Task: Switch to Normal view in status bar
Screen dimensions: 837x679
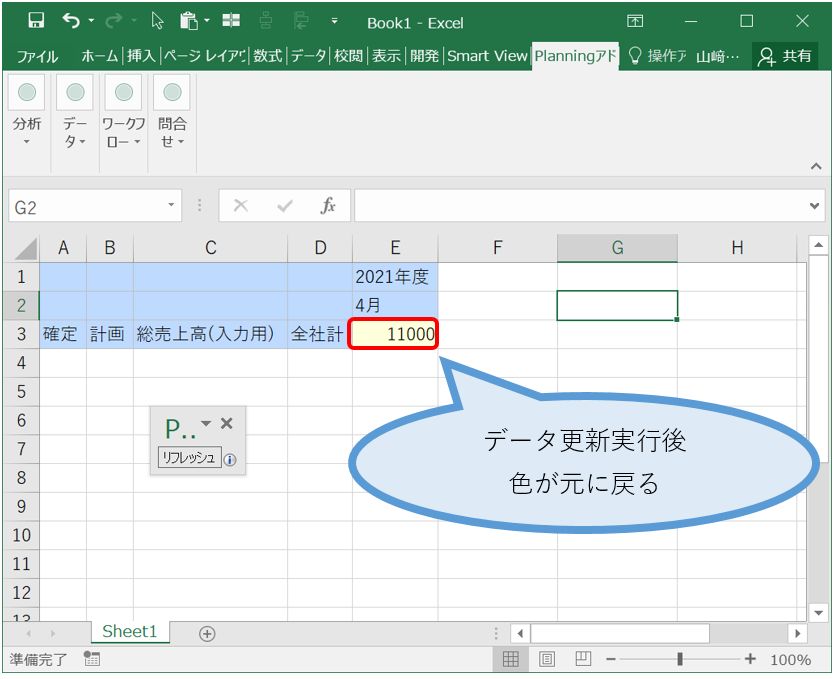Action: click(511, 659)
